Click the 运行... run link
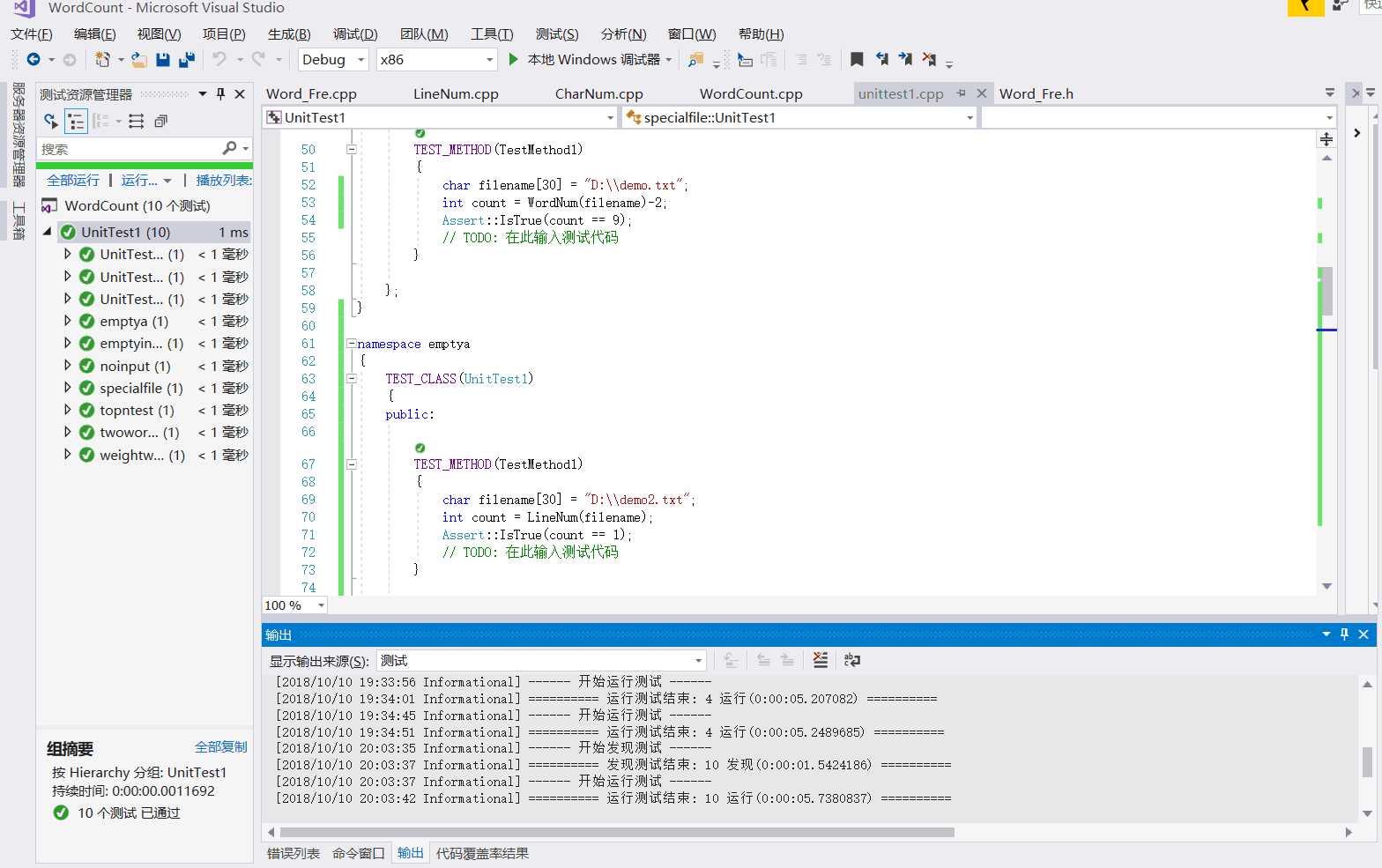 (139, 180)
